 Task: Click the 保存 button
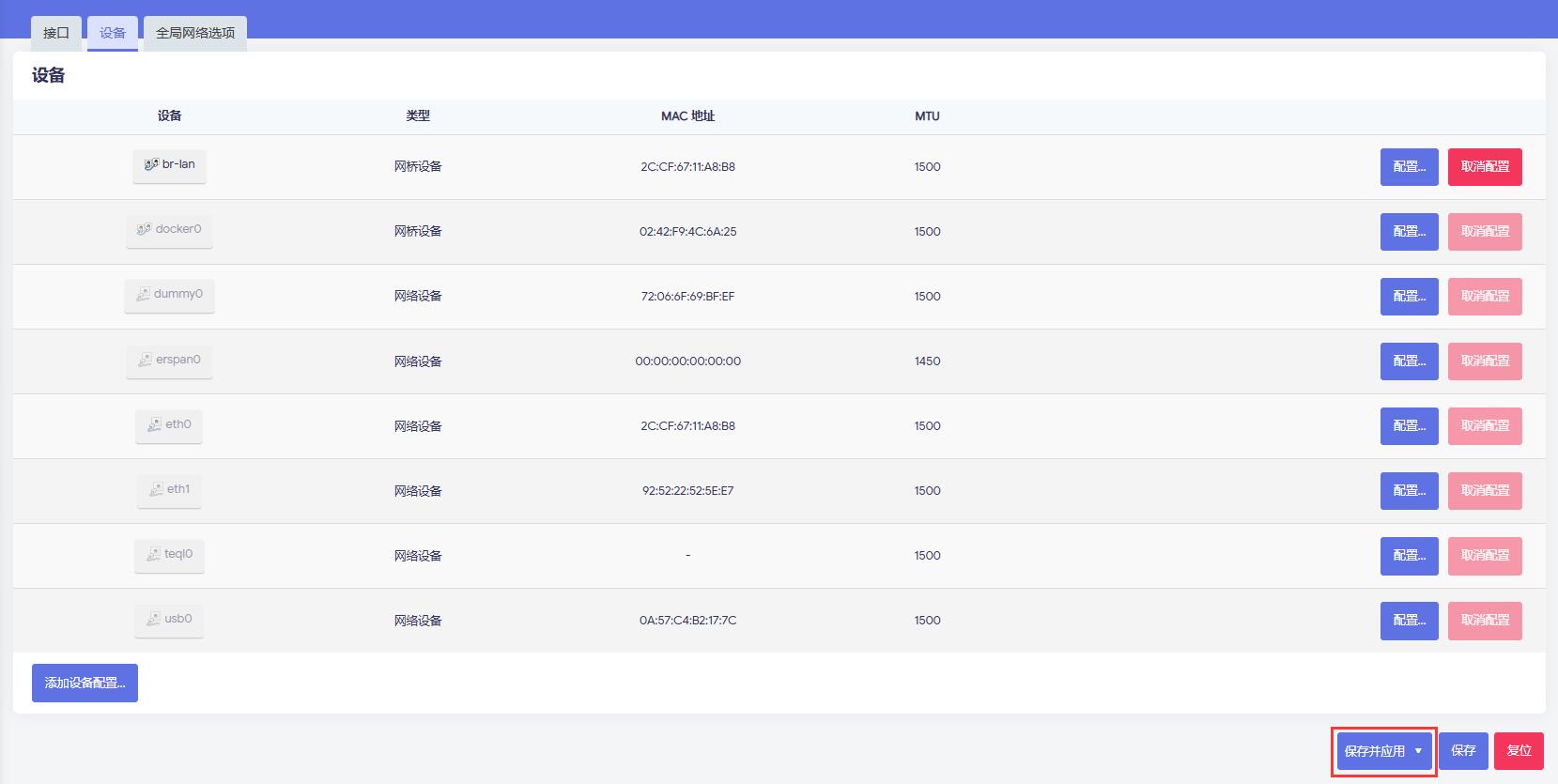1463,751
